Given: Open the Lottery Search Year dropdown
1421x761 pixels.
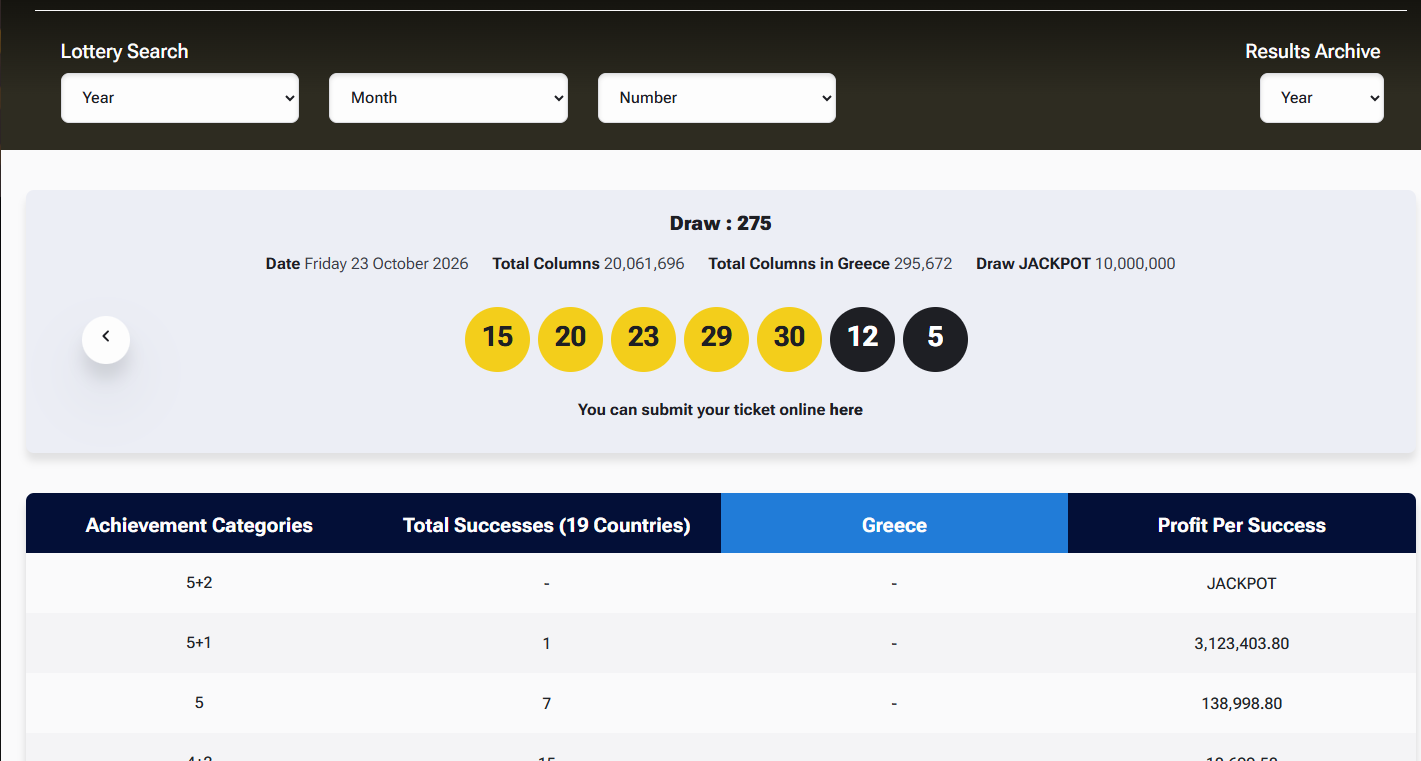Looking at the screenshot, I should 180,98.
